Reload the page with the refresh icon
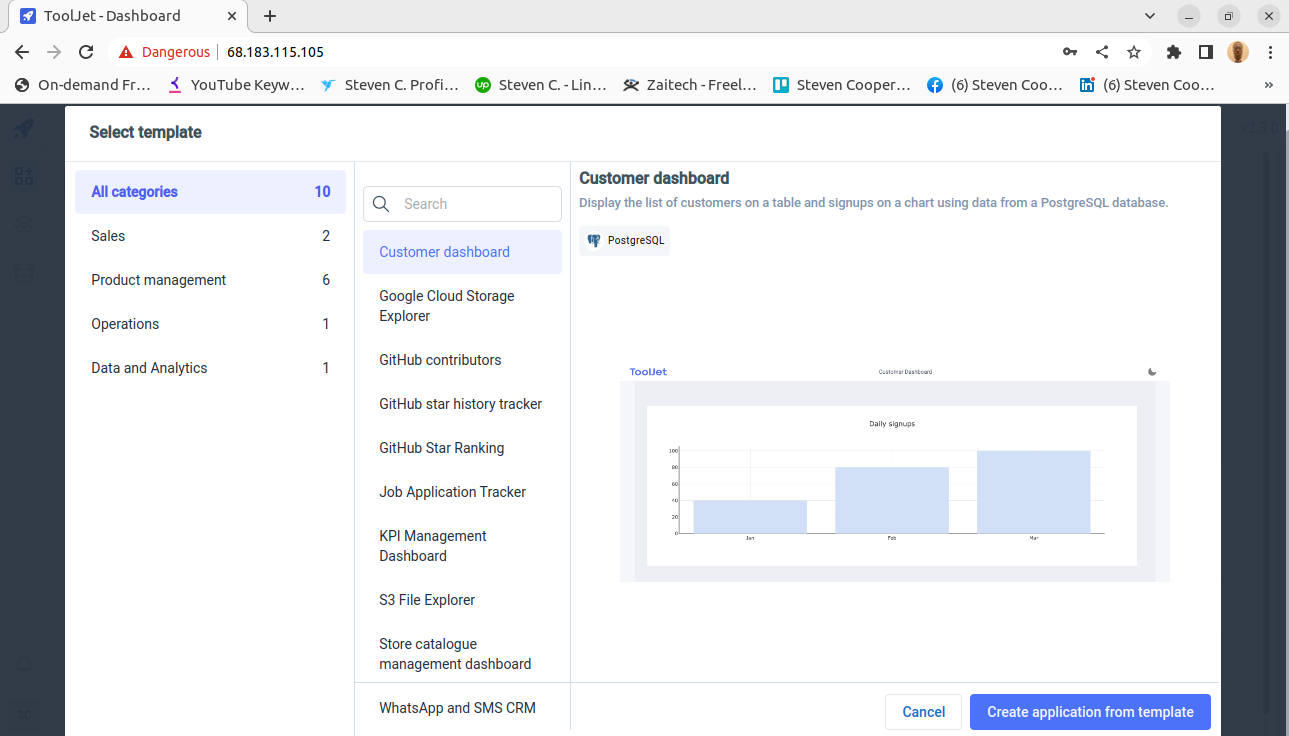The width and height of the screenshot is (1289, 736). 86,52
